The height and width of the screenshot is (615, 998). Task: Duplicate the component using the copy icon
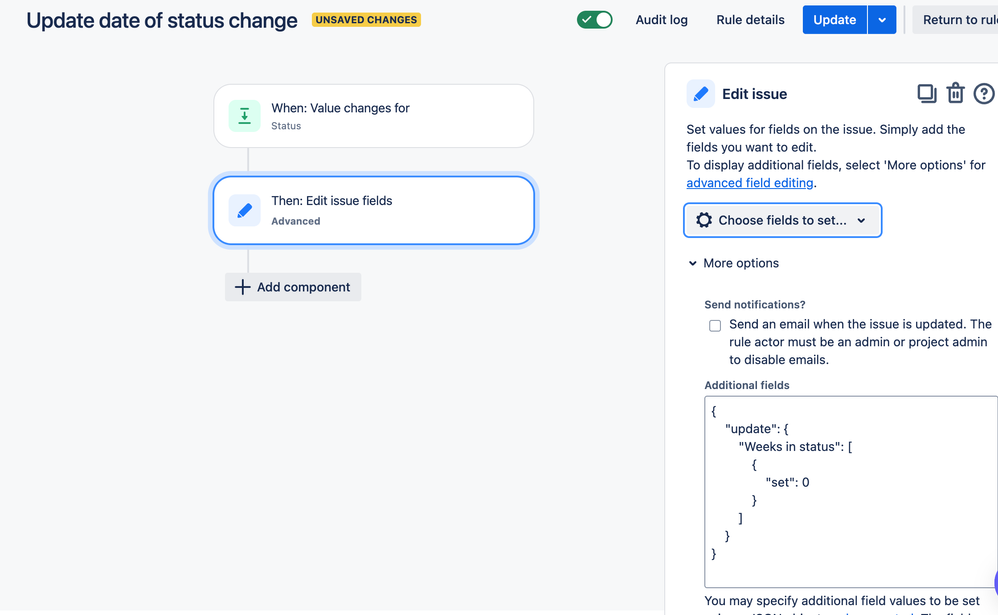click(926, 94)
